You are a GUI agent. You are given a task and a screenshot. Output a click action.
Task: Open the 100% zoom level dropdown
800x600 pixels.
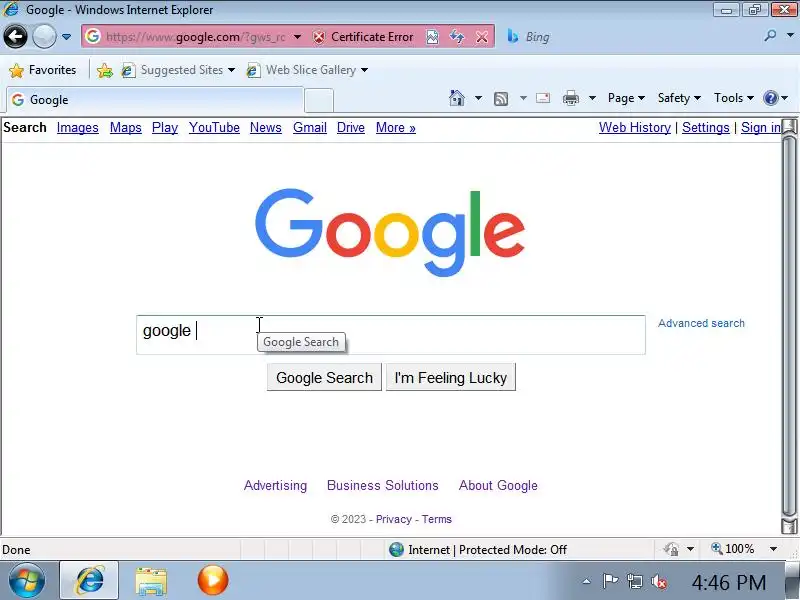click(x=773, y=549)
